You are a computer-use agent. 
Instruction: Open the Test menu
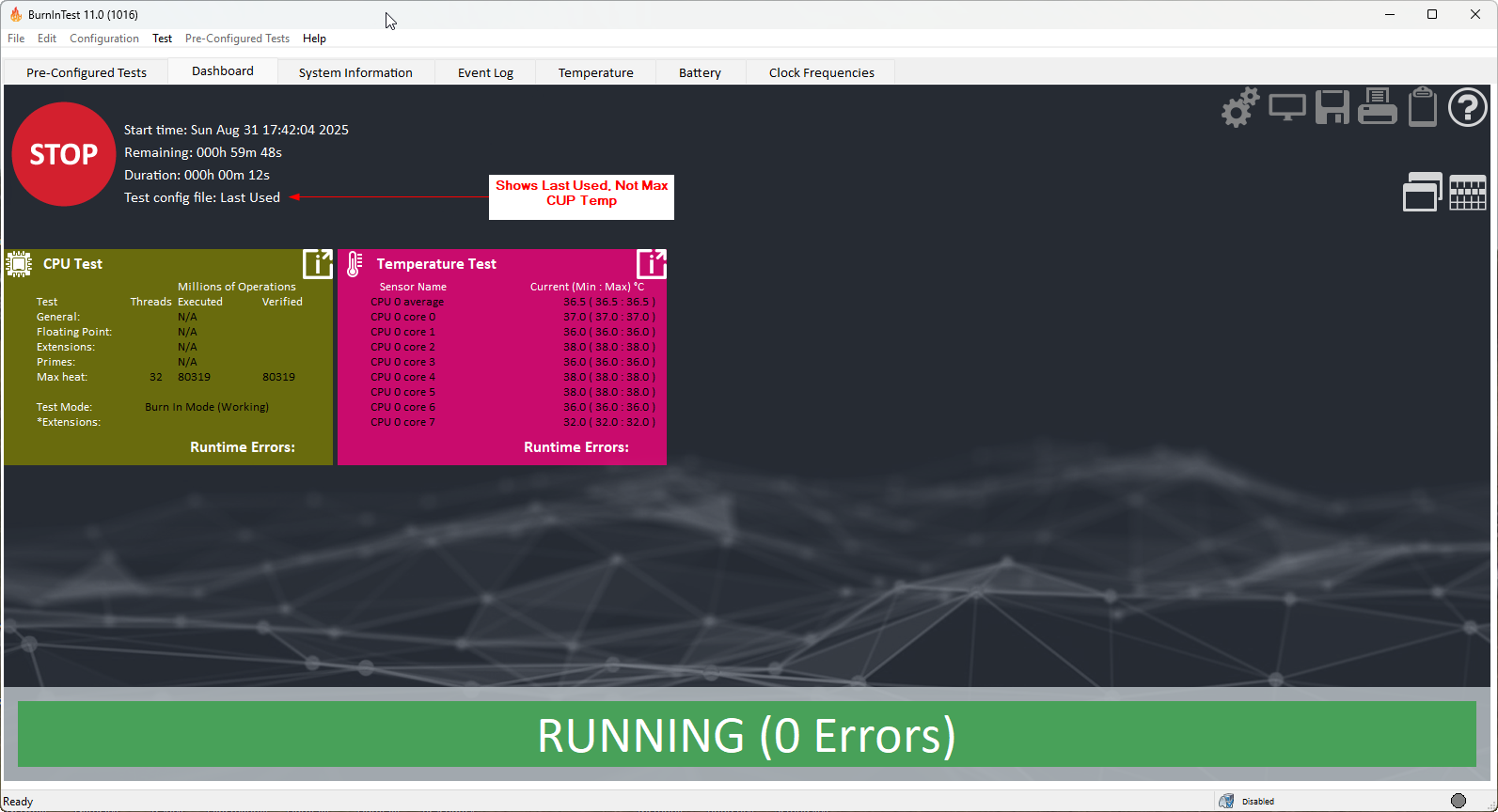tap(163, 39)
